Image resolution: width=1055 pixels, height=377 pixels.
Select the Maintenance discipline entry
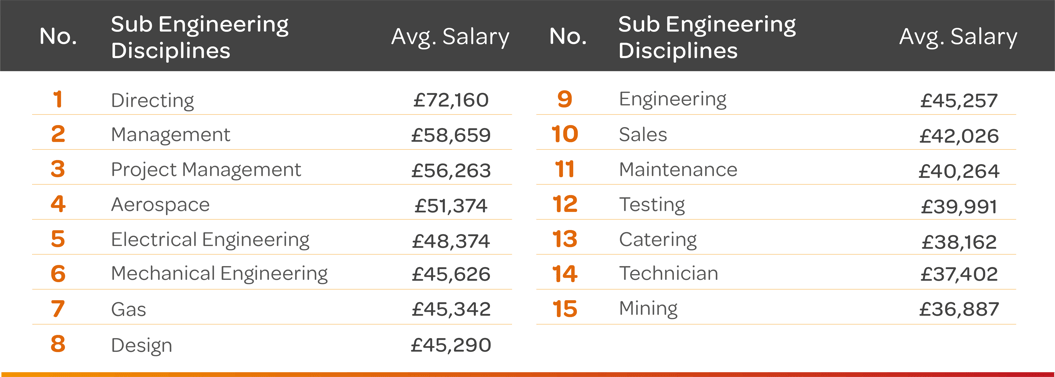(x=678, y=169)
